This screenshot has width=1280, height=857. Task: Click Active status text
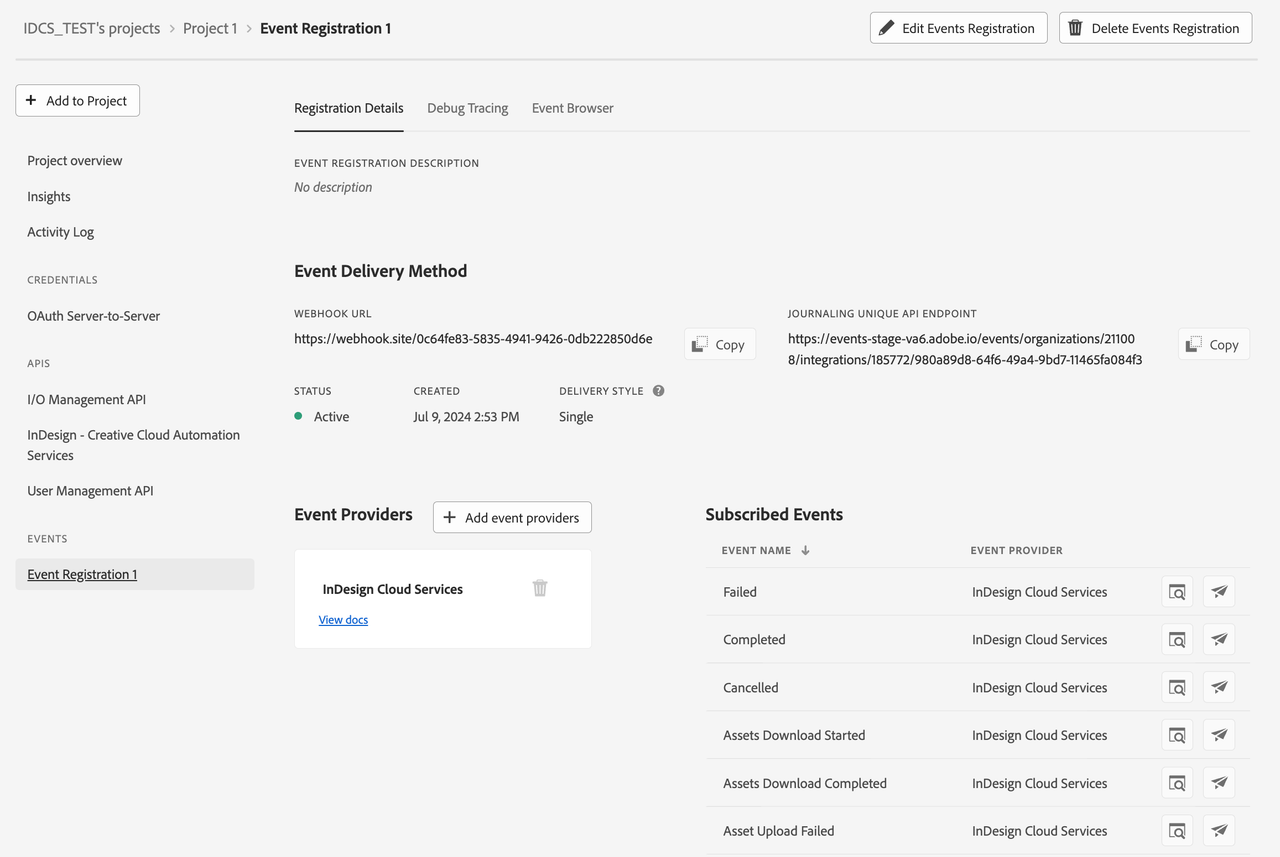[332, 417]
